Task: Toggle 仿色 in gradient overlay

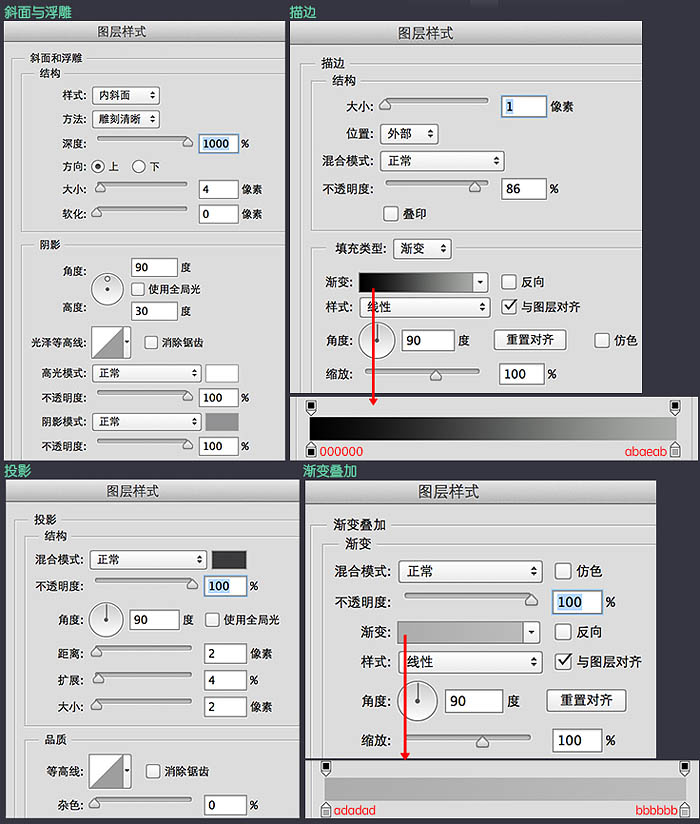Action: [563, 571]
